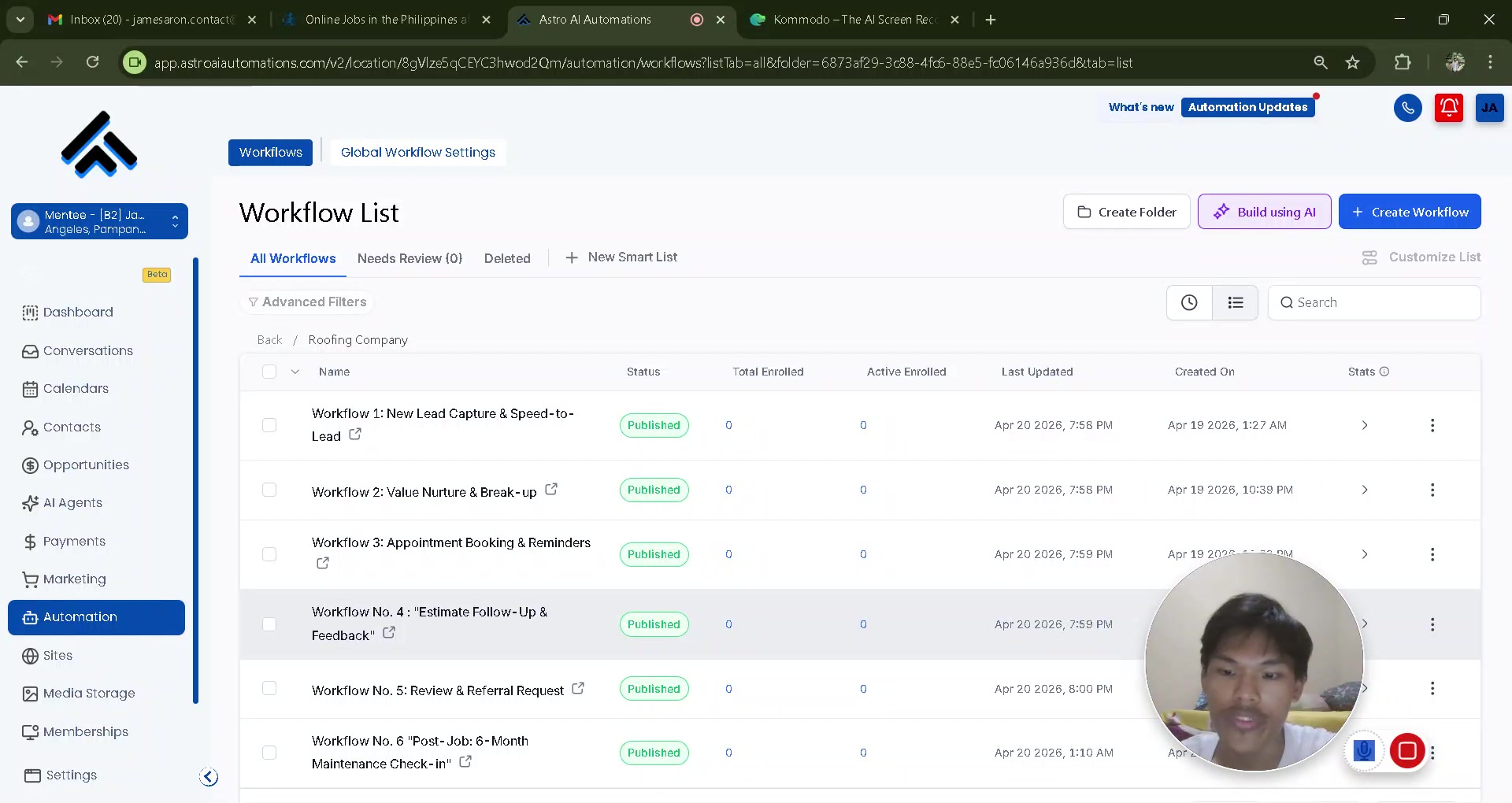This screenshot has width=1512, height=803.
Task: Stop recording with red square button
Action: coord(1407,750)
